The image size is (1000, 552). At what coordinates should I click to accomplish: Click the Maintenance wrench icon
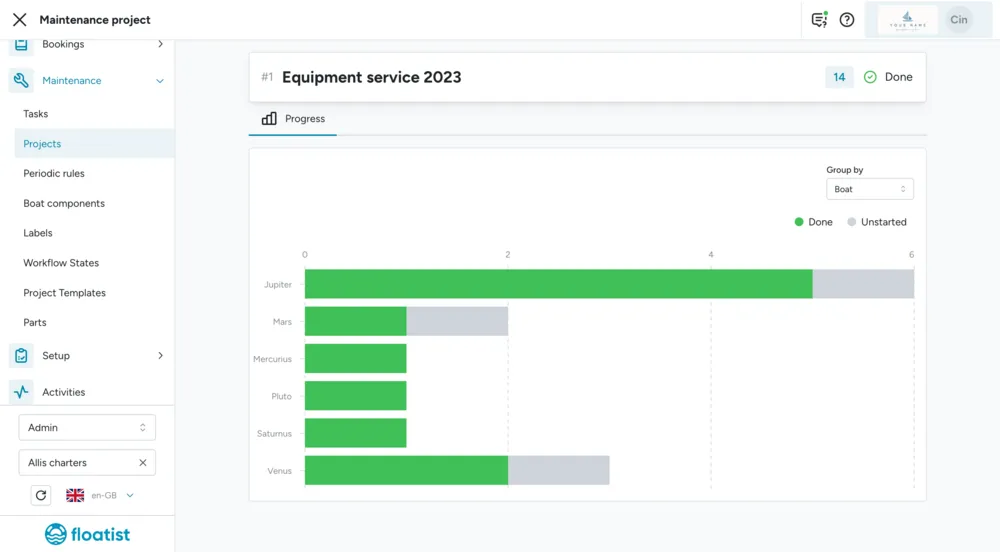click(x=21, y=80)
